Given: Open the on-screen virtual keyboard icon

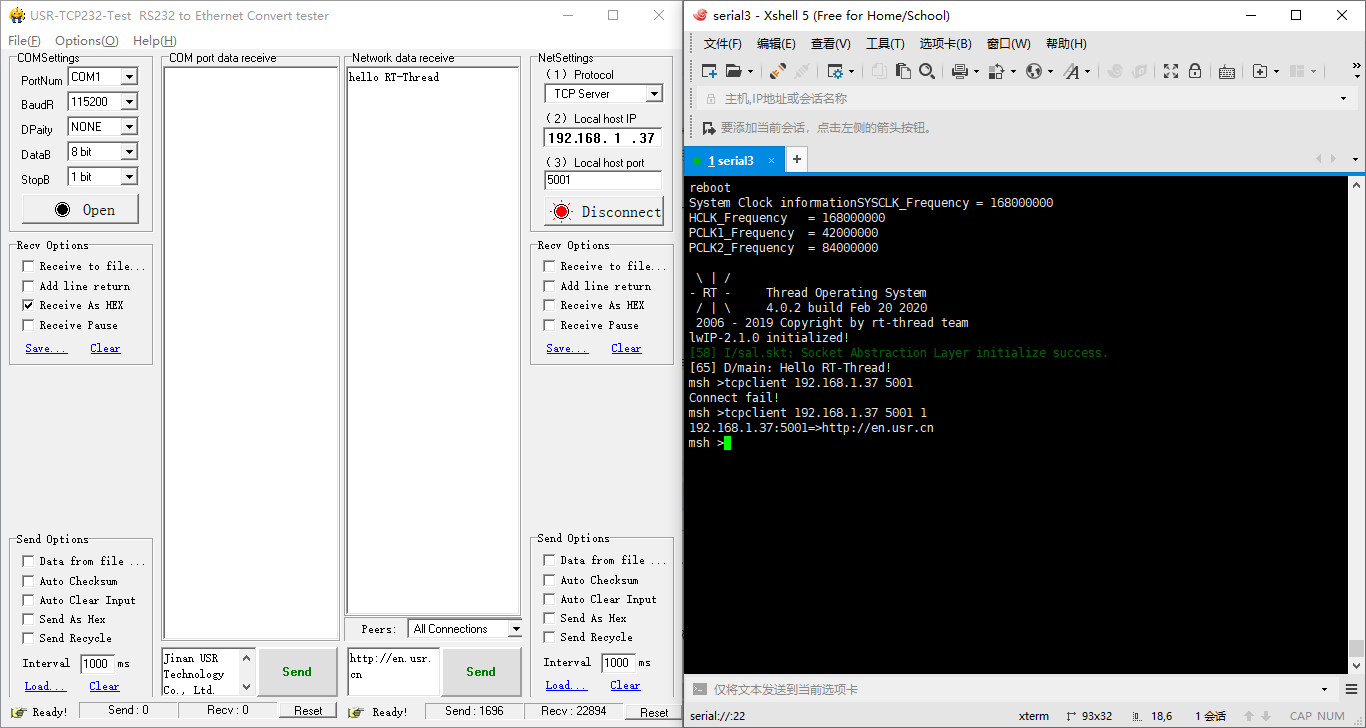Looking at the screenshot, I should [1227, 71].
